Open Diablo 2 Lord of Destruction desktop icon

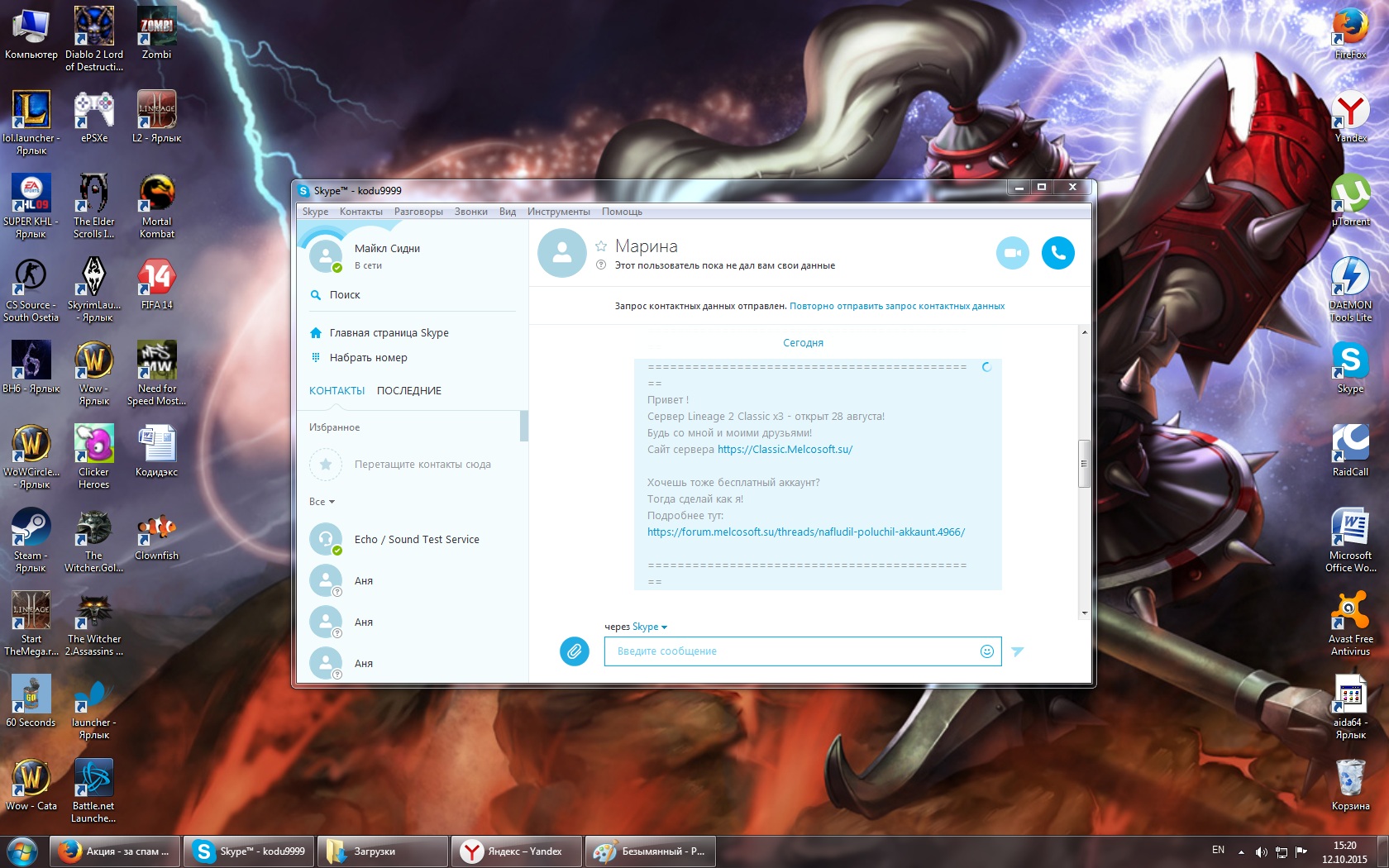[94, 38]
